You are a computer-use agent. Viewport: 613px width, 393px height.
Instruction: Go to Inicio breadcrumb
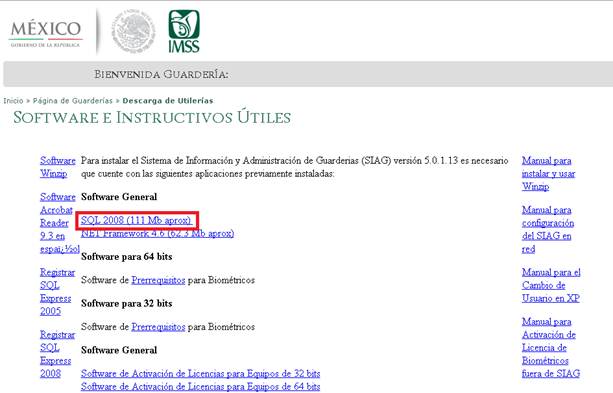(x=13, y=101)
